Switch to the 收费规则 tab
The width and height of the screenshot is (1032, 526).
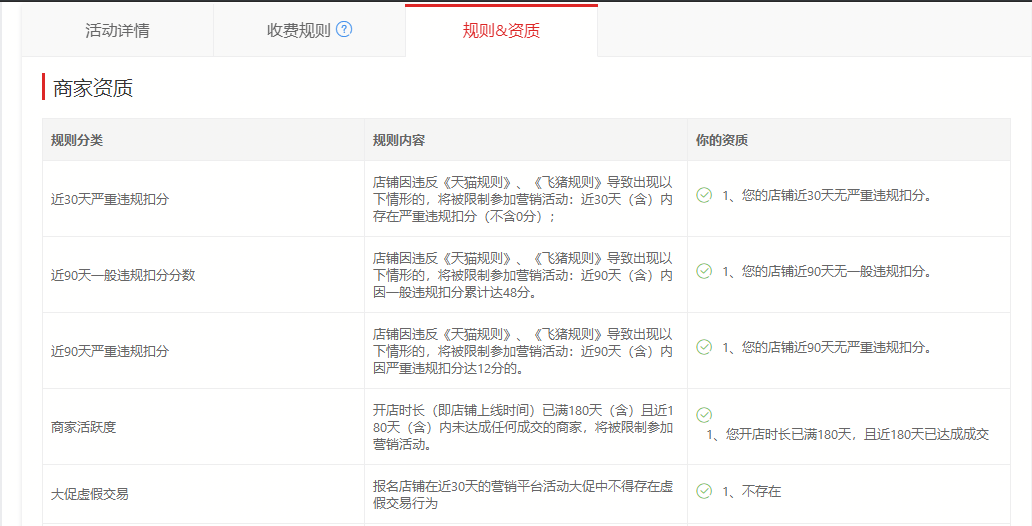(298, 30)
